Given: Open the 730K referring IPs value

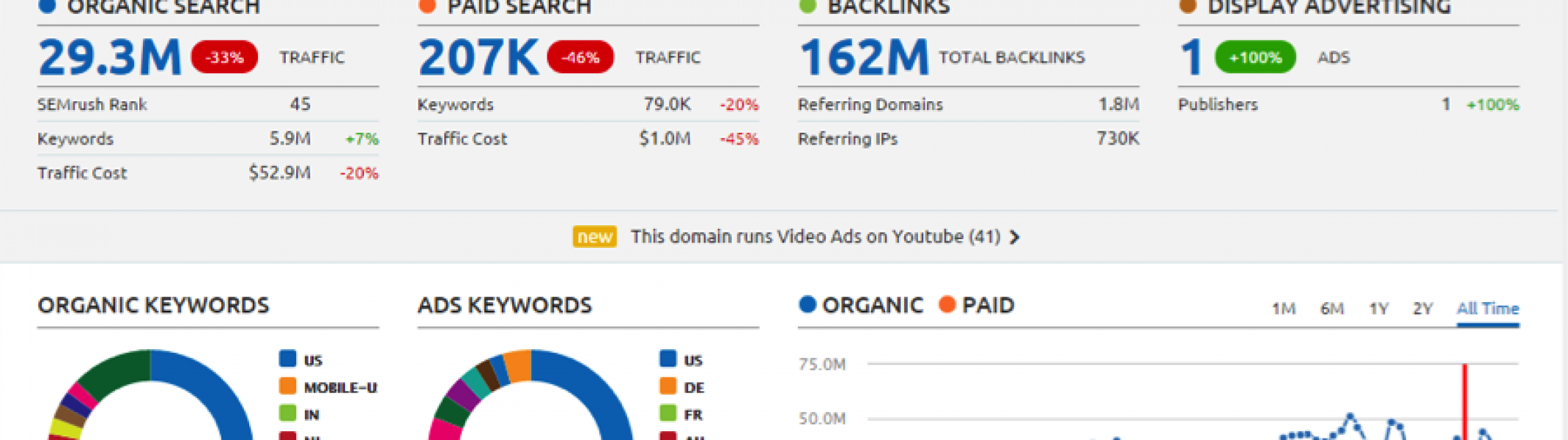Looking at the screenshot, I should coord(1118,139).
